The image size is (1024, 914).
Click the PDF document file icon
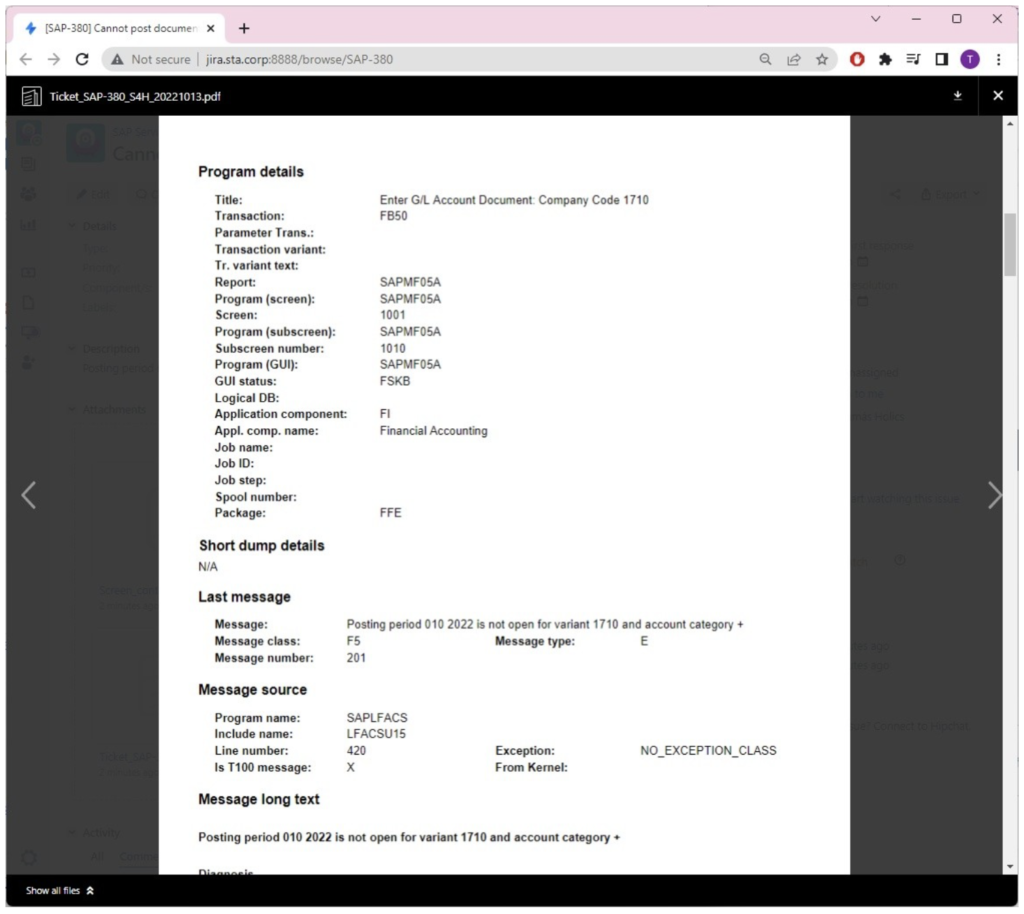click(x=31, y=97)
